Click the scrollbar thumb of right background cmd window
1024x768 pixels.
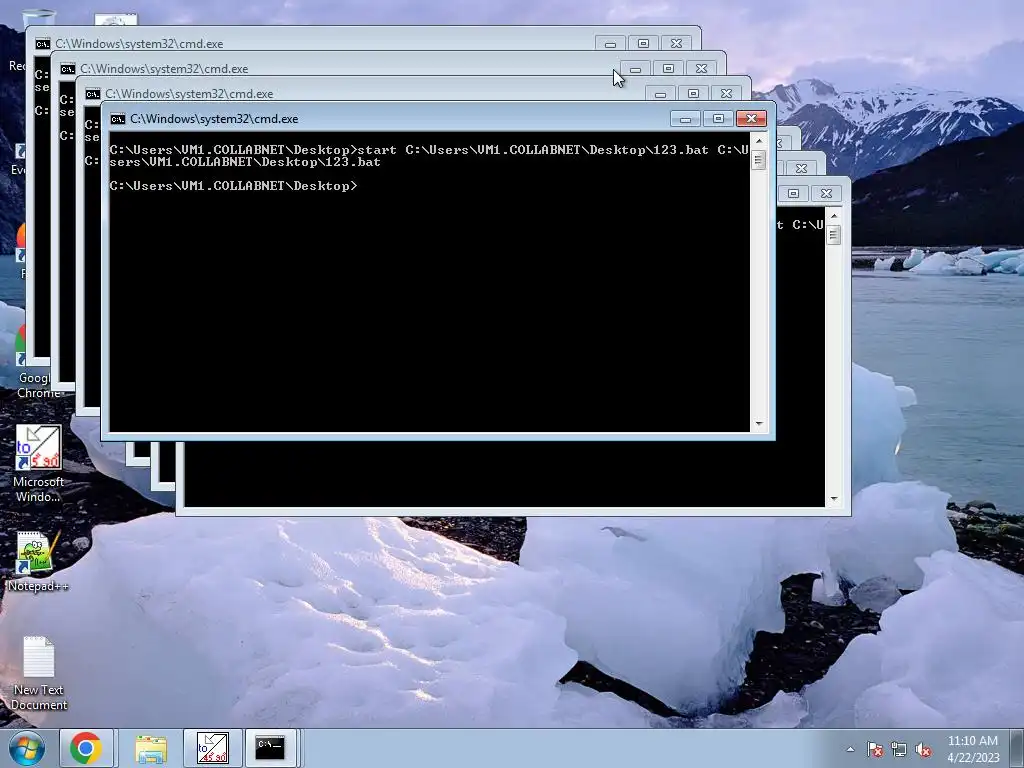click(833, 235)
